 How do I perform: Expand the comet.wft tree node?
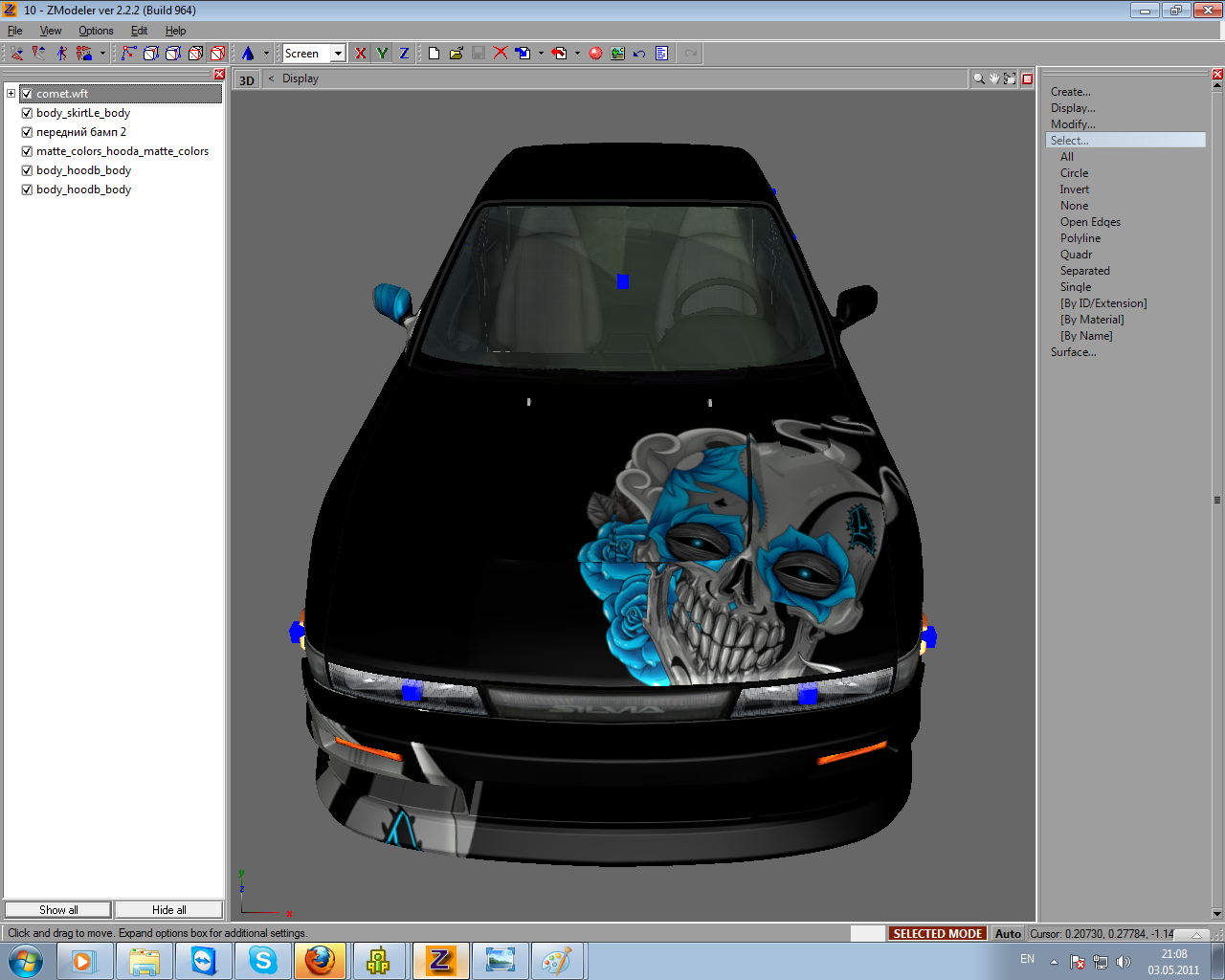coord(11,94)
